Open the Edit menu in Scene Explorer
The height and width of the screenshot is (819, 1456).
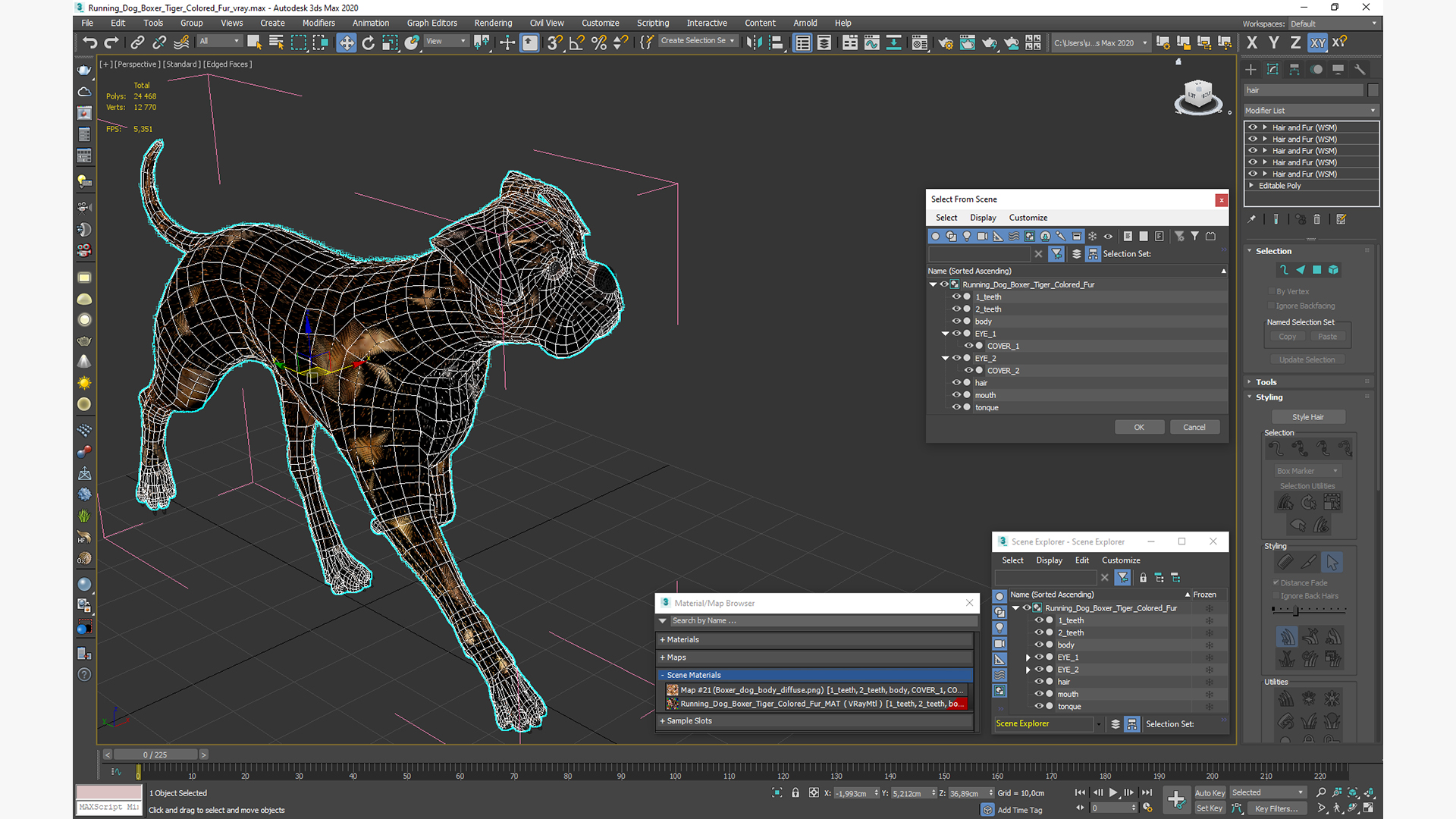point(1081,560)
